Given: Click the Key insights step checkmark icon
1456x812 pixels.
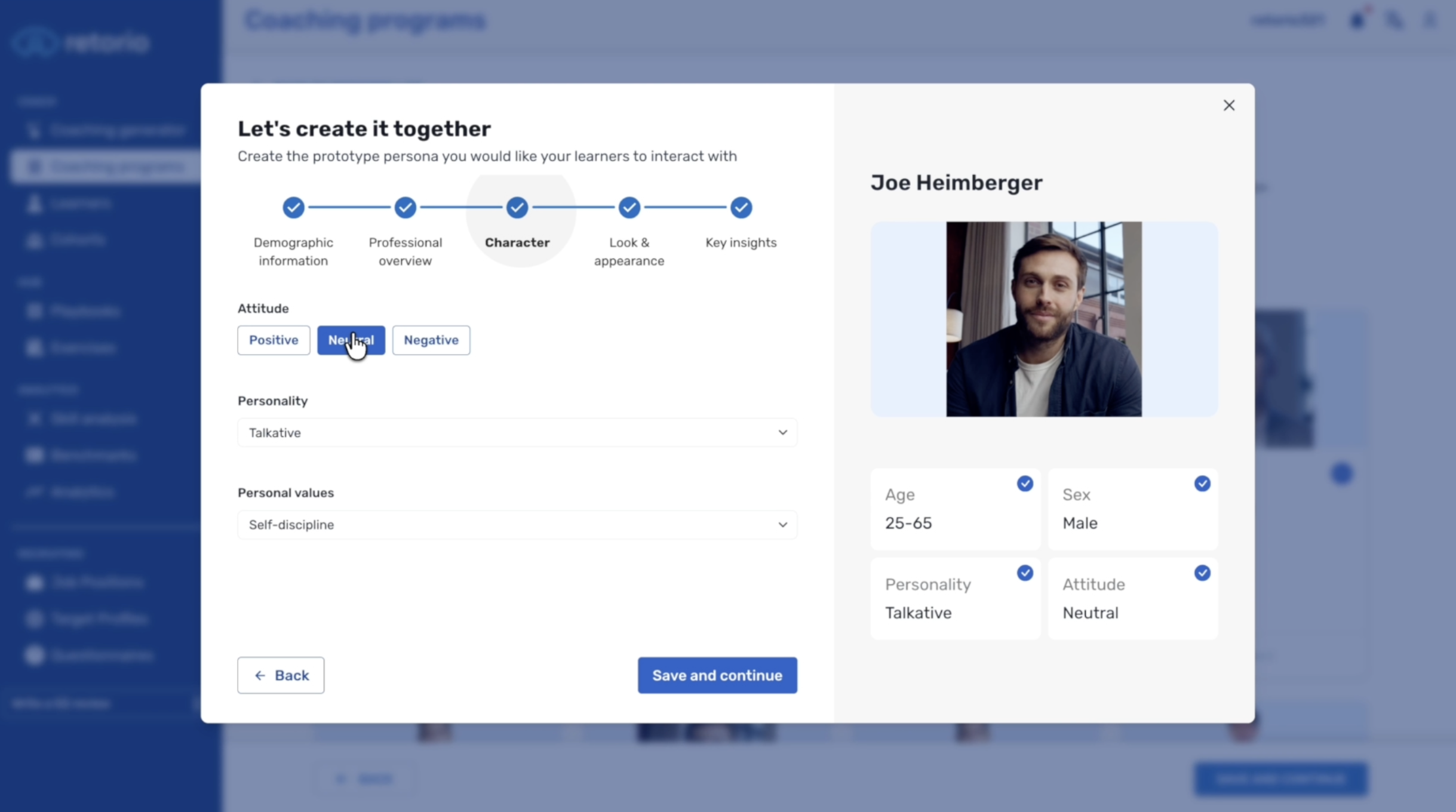Looking at the screenshot, I should click(741, 207).
